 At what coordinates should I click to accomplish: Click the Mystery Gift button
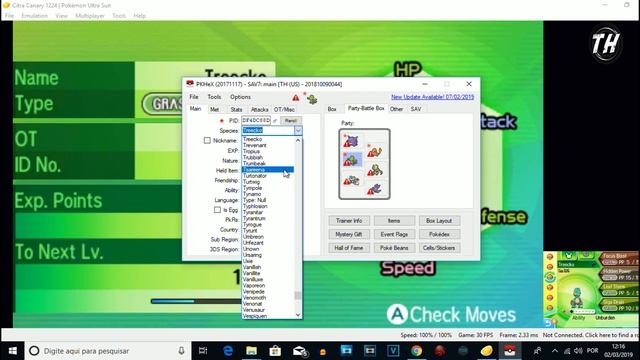point(349,234)
